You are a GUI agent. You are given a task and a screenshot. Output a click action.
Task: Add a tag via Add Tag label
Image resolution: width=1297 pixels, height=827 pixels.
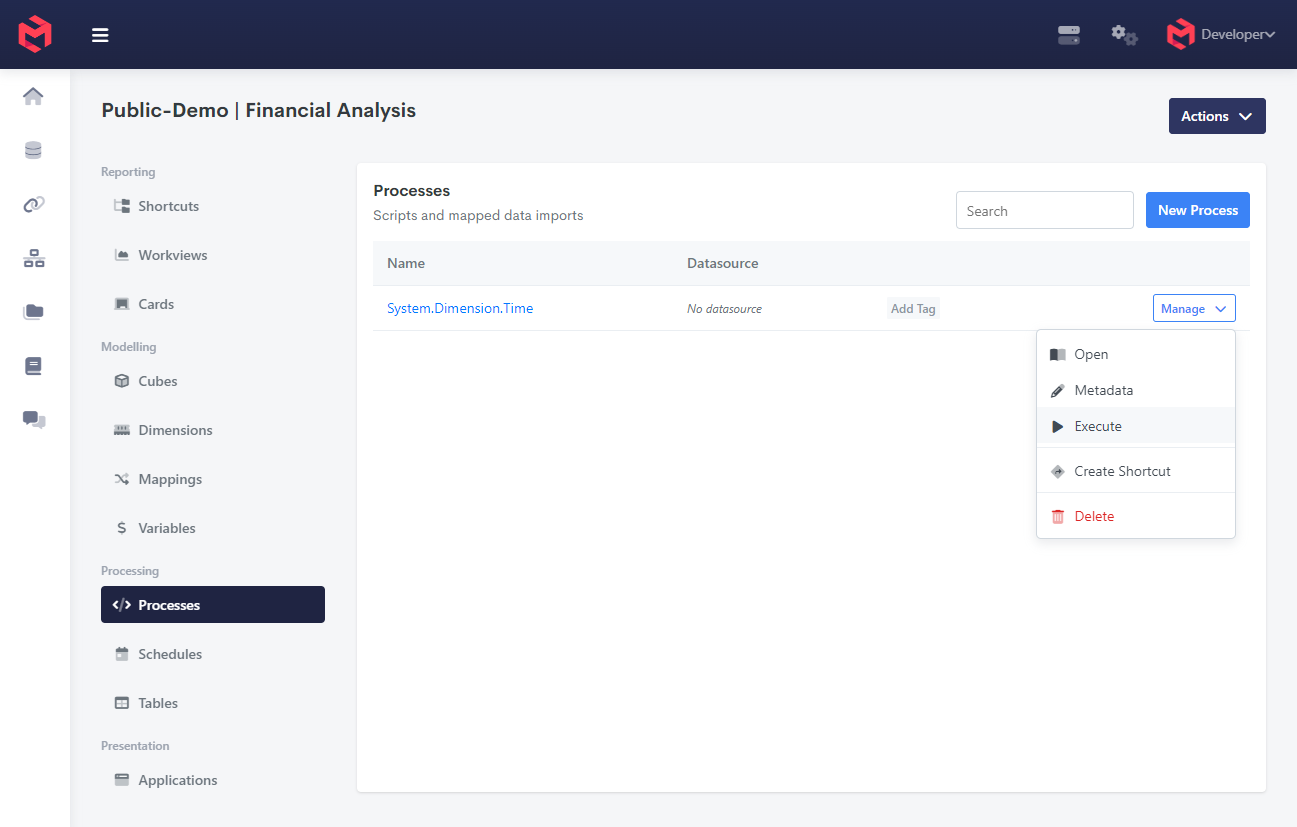pyautogui.click(x=913, y=309)
